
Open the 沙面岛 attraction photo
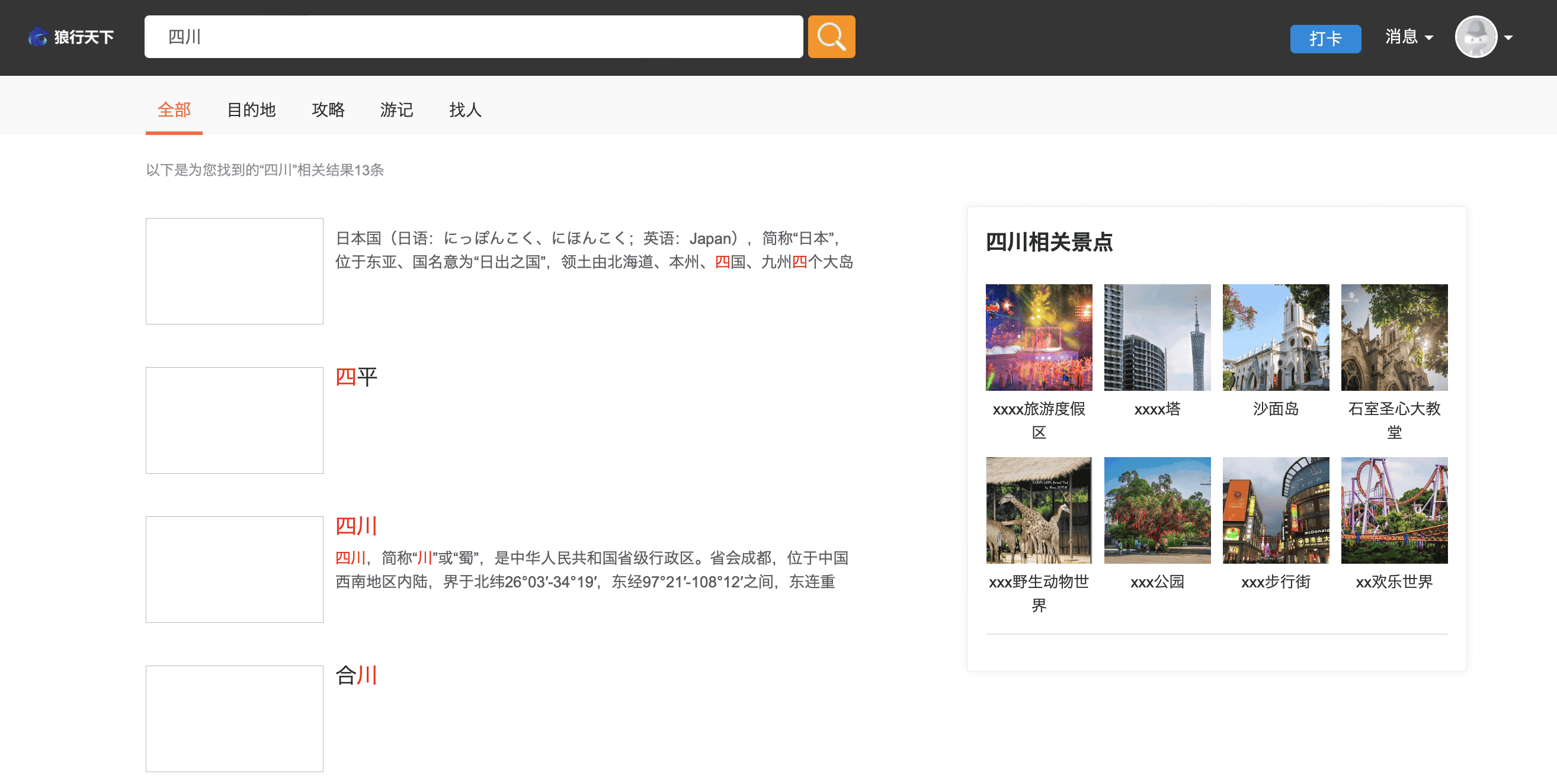tap(1276, 337)
